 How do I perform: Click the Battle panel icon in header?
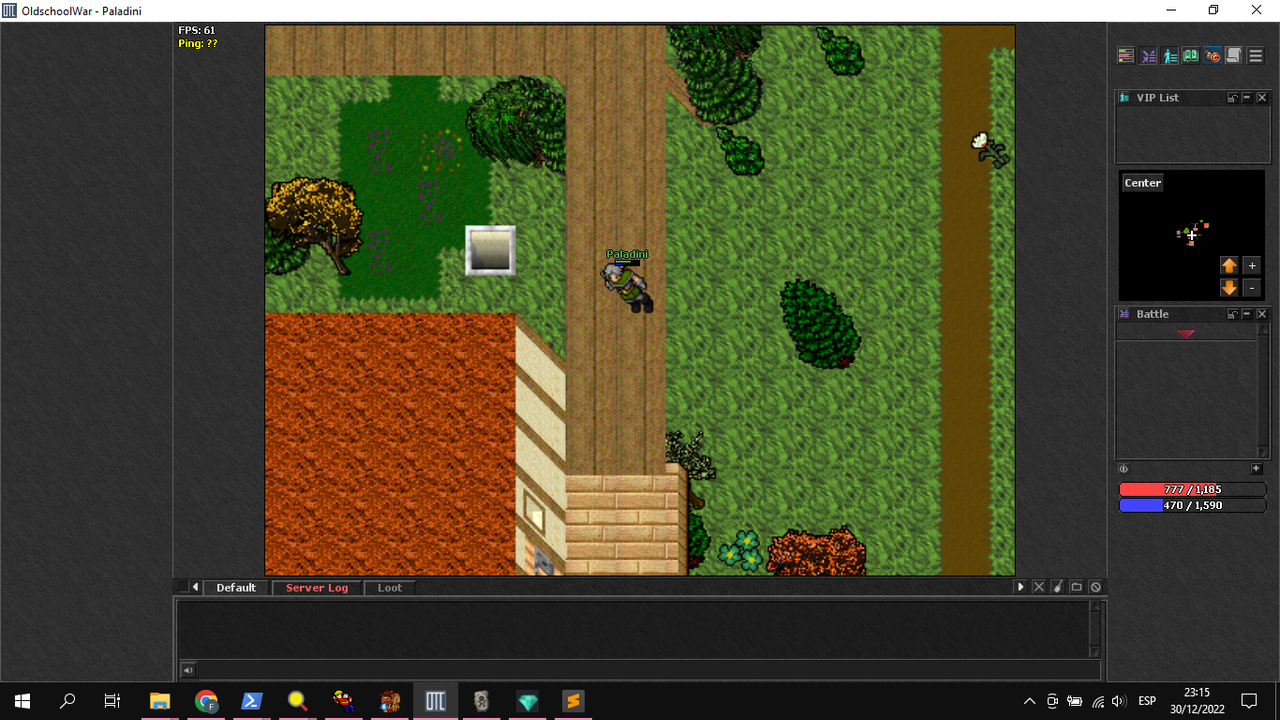tap(1125, 314)
